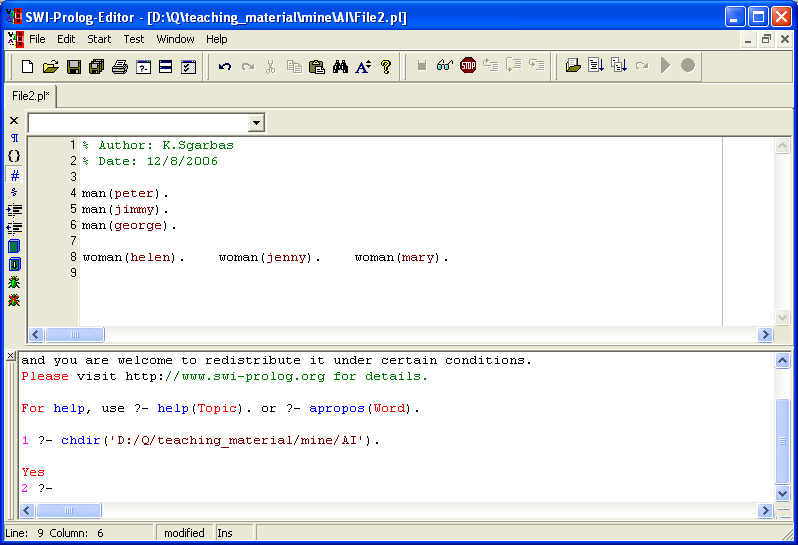Click the Cut scissors icon
798x545 pixels.
tap(270, 67)
